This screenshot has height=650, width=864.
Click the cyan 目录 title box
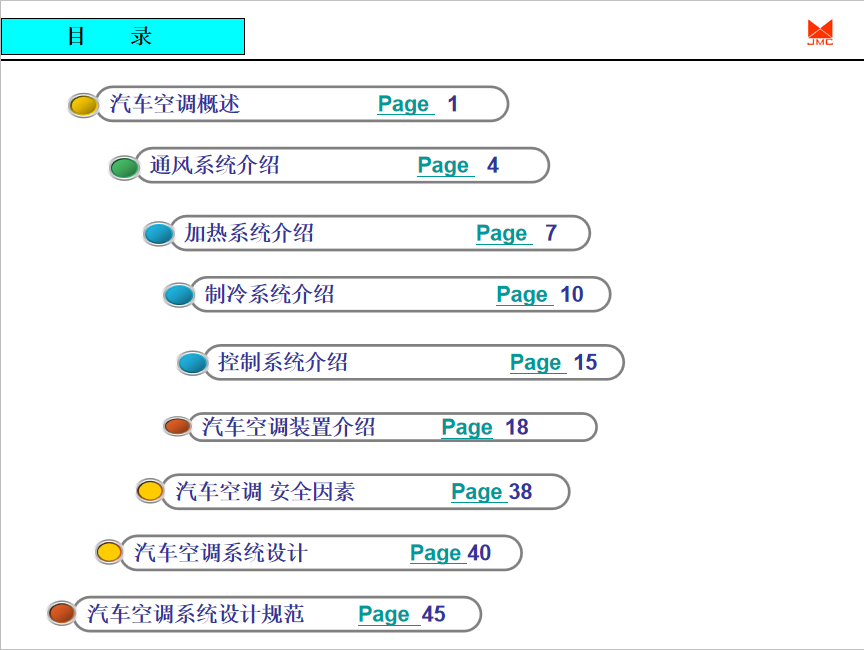click(x=123, y=36)
